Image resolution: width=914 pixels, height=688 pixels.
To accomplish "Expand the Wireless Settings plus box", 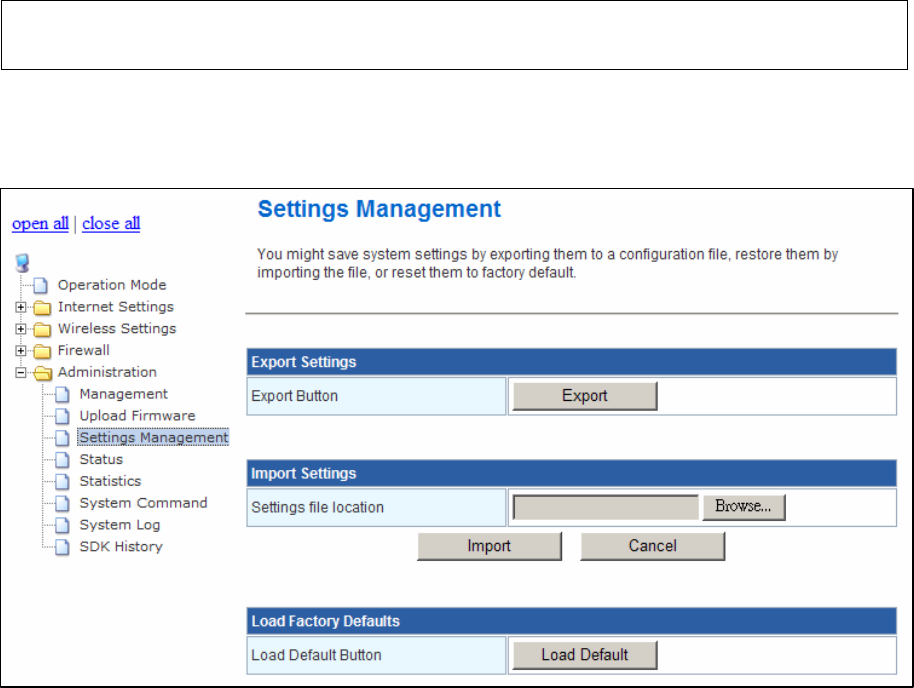I will coord(20,329).
